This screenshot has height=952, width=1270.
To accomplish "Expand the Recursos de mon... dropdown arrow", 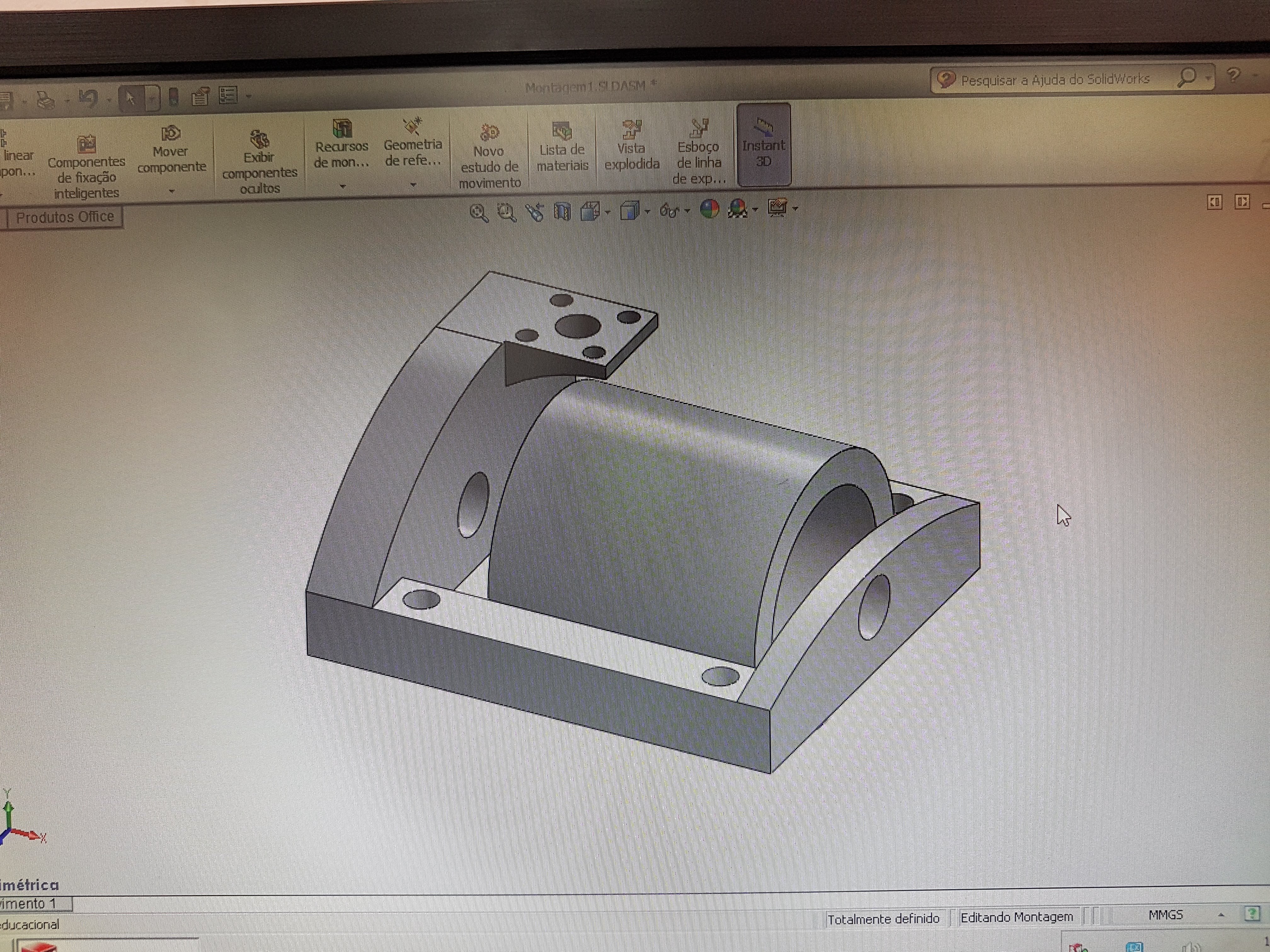I will [342, 186].
